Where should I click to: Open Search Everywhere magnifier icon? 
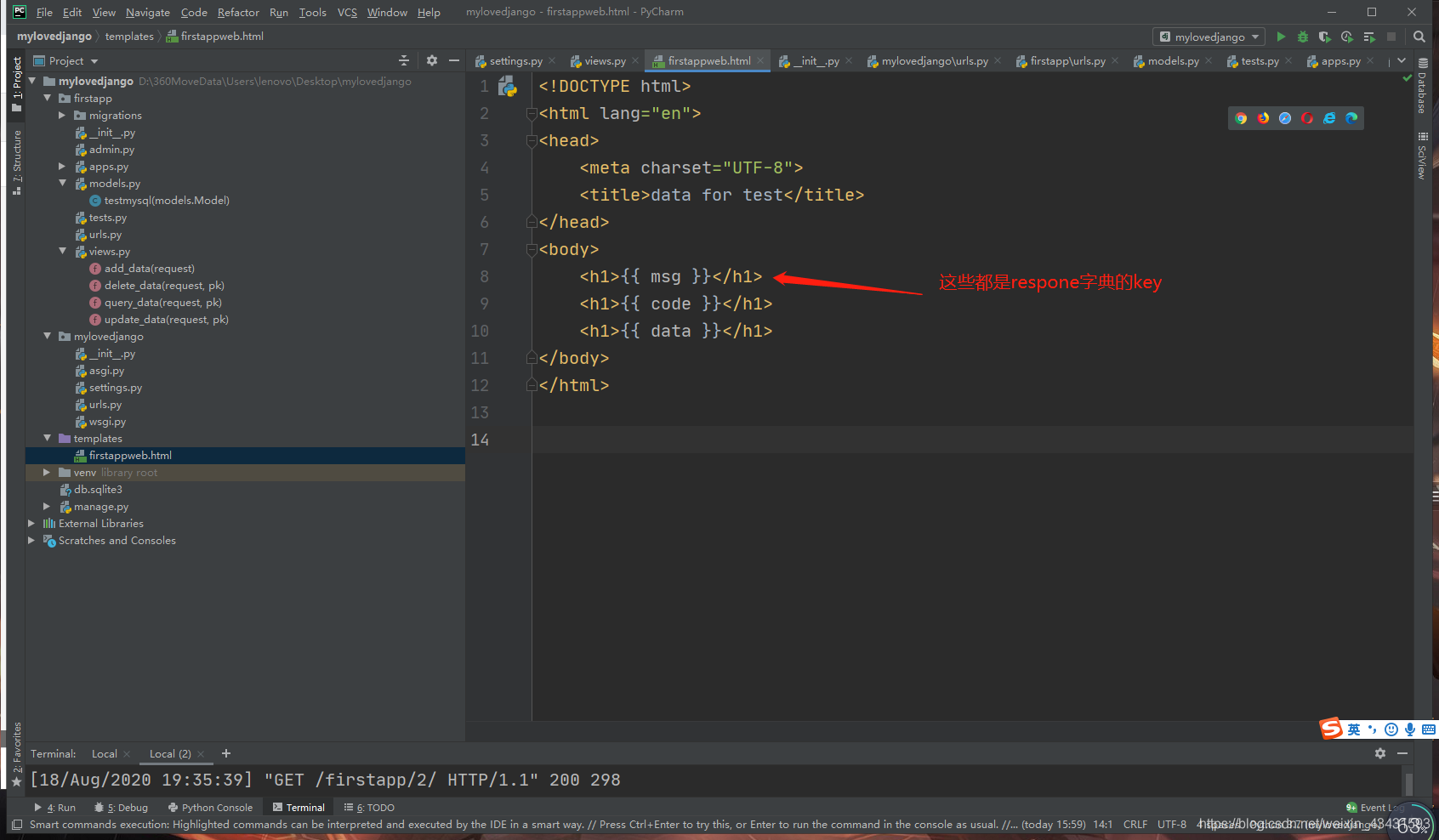pos(1419,37)
